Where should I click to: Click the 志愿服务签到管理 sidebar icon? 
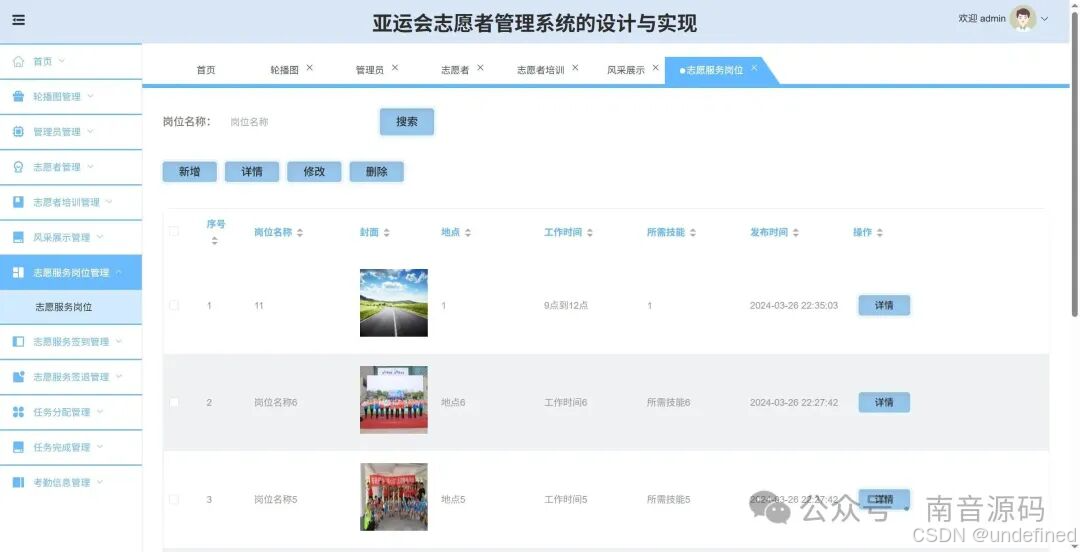pos(19,341)
